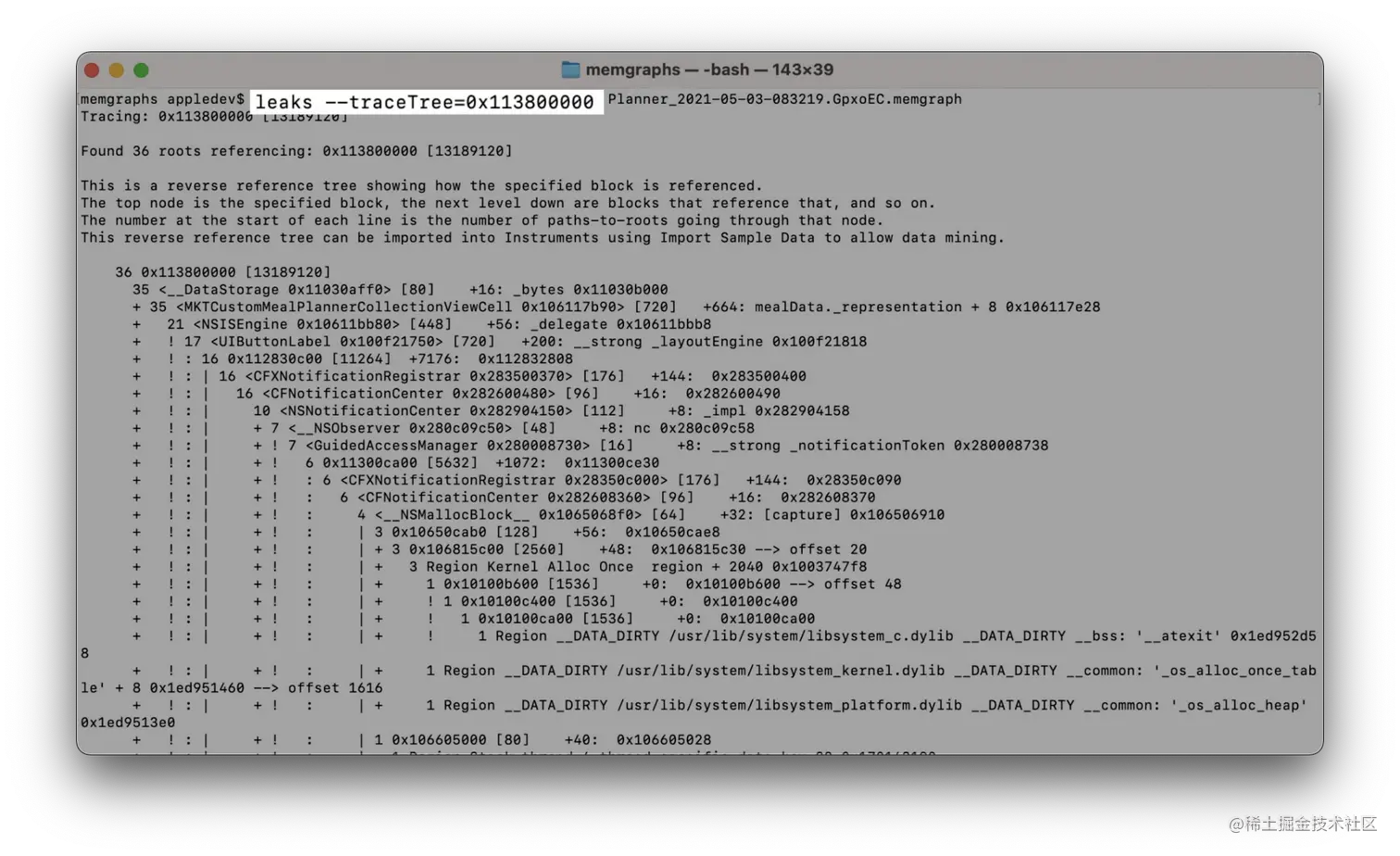Image resolution: width=1400 pixels, height=856 pixels.
Task: Click the highlighted leaks --traceTree command
Action: tap(425, 102)
